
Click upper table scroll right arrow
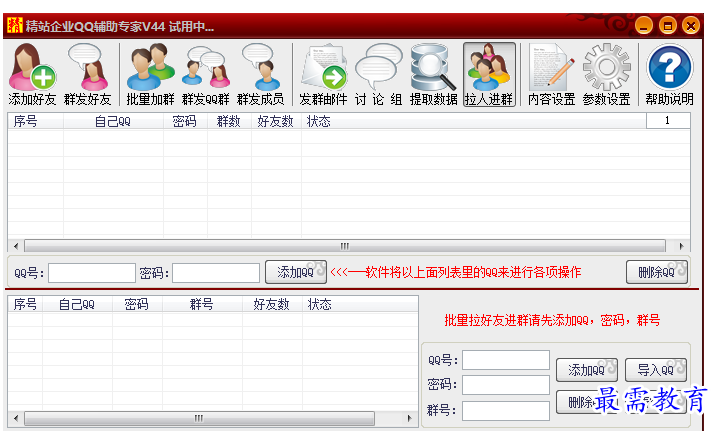point(681,246)
